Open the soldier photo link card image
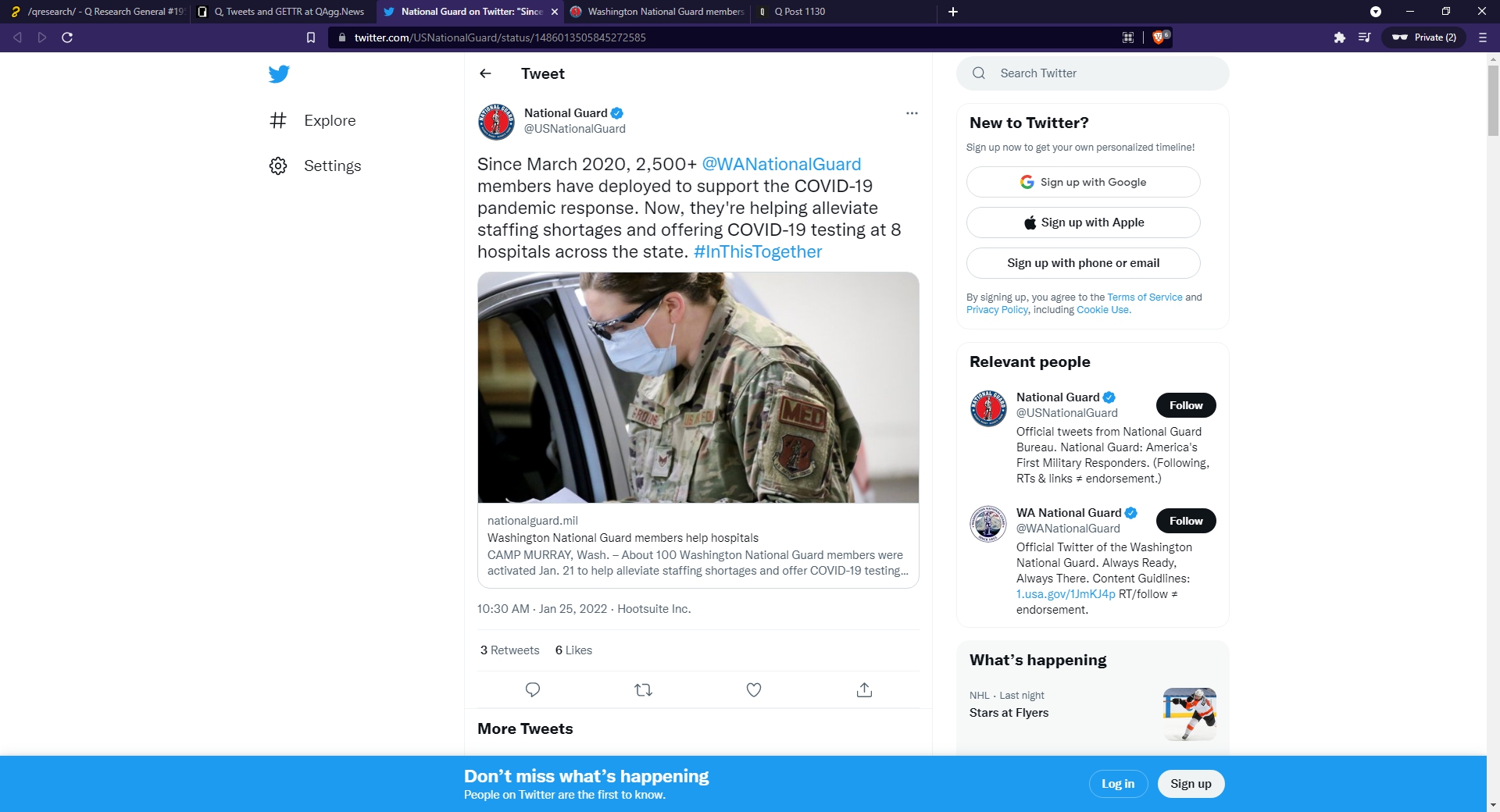The width and height of the screenshot is (1500, 812). pyautogui.click(x=698, y=387)
